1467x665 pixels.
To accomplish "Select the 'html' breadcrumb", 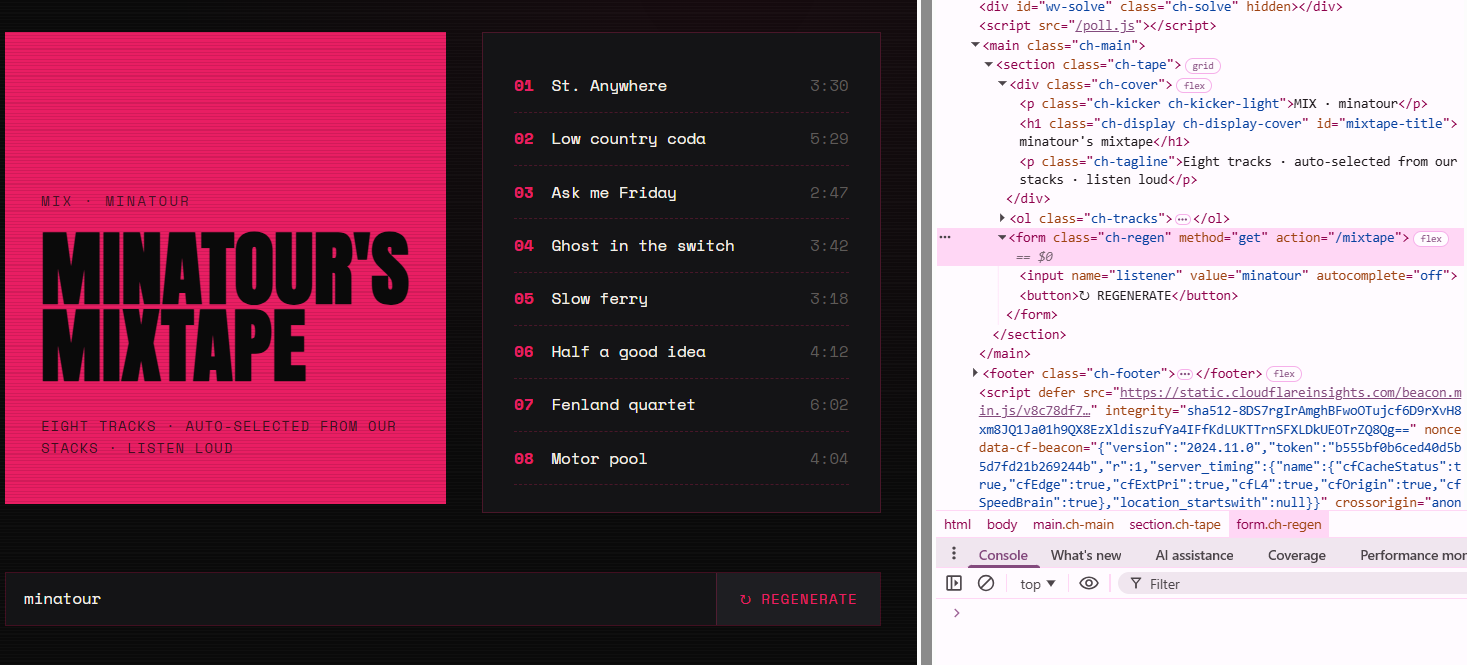I will (x=957, y=524).
